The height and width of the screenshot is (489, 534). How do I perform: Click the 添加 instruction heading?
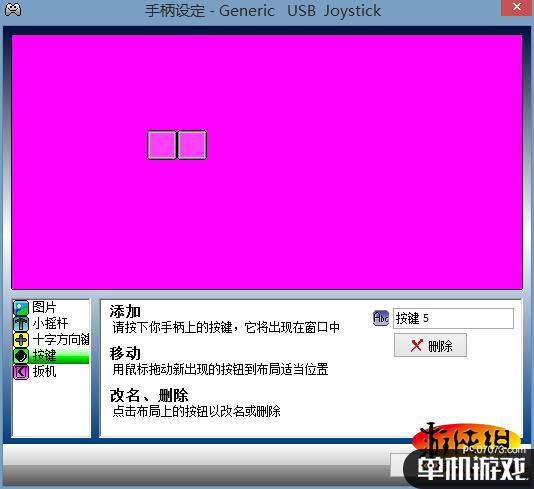[125, 311]
